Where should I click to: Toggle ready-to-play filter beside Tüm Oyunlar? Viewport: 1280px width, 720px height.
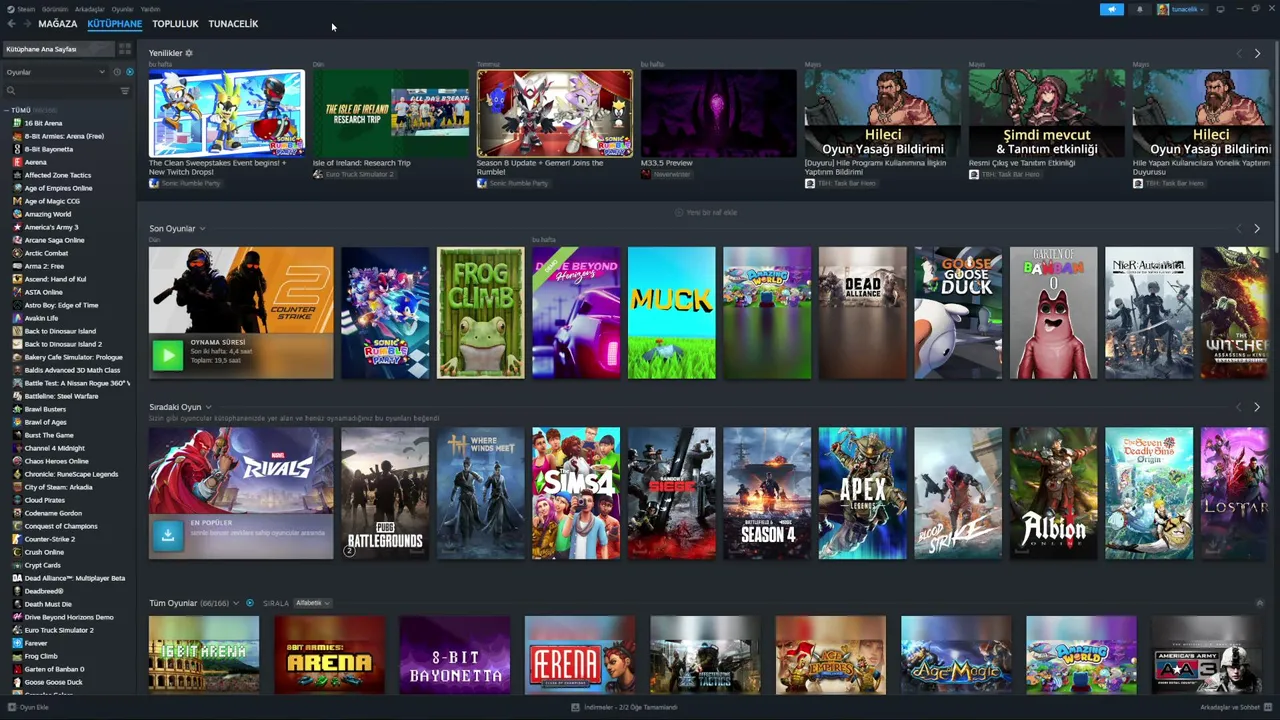click(x=249, y=603)
